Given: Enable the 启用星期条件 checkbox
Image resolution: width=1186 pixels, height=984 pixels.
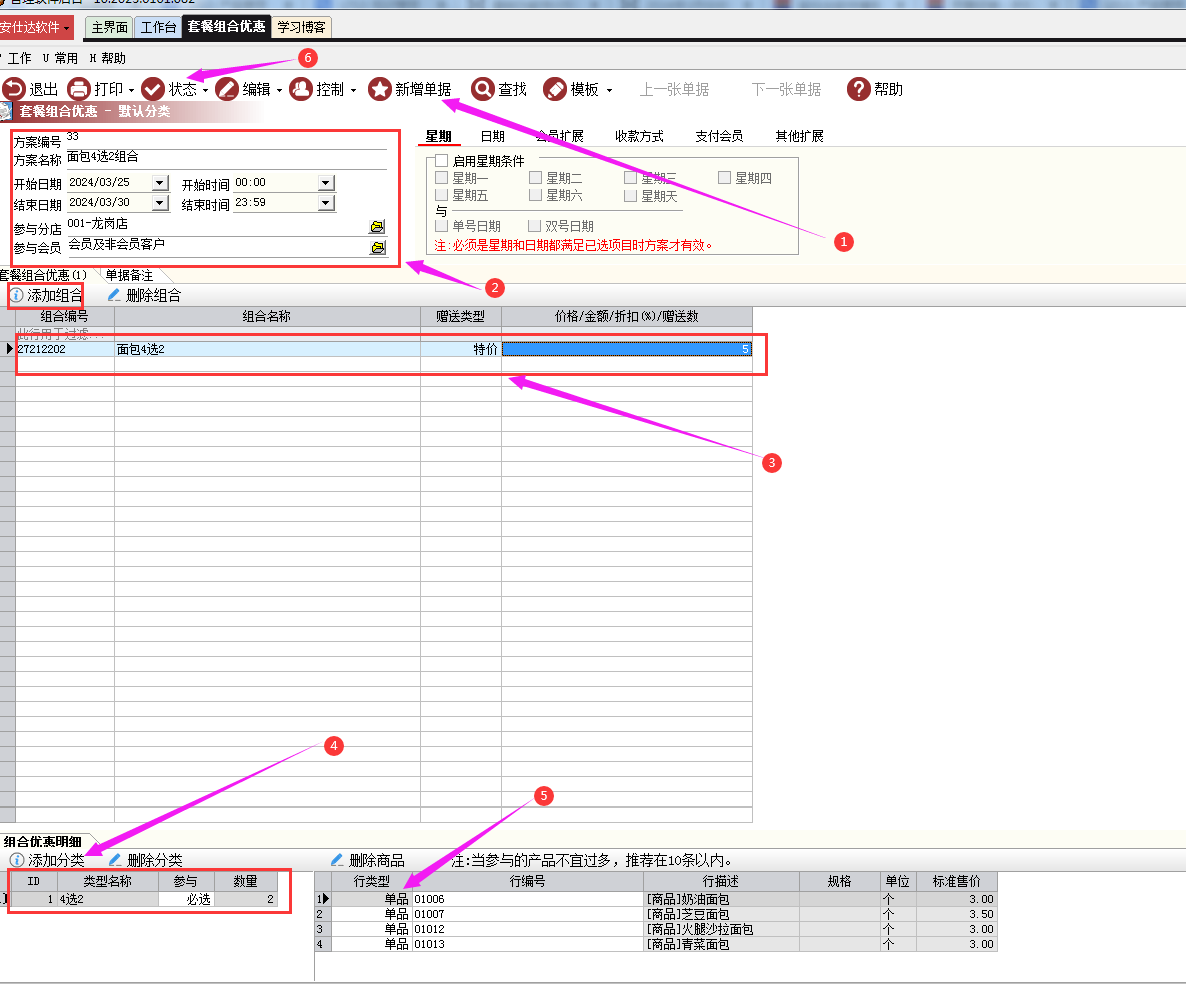Looking at the screenshot, I should 442,161.
